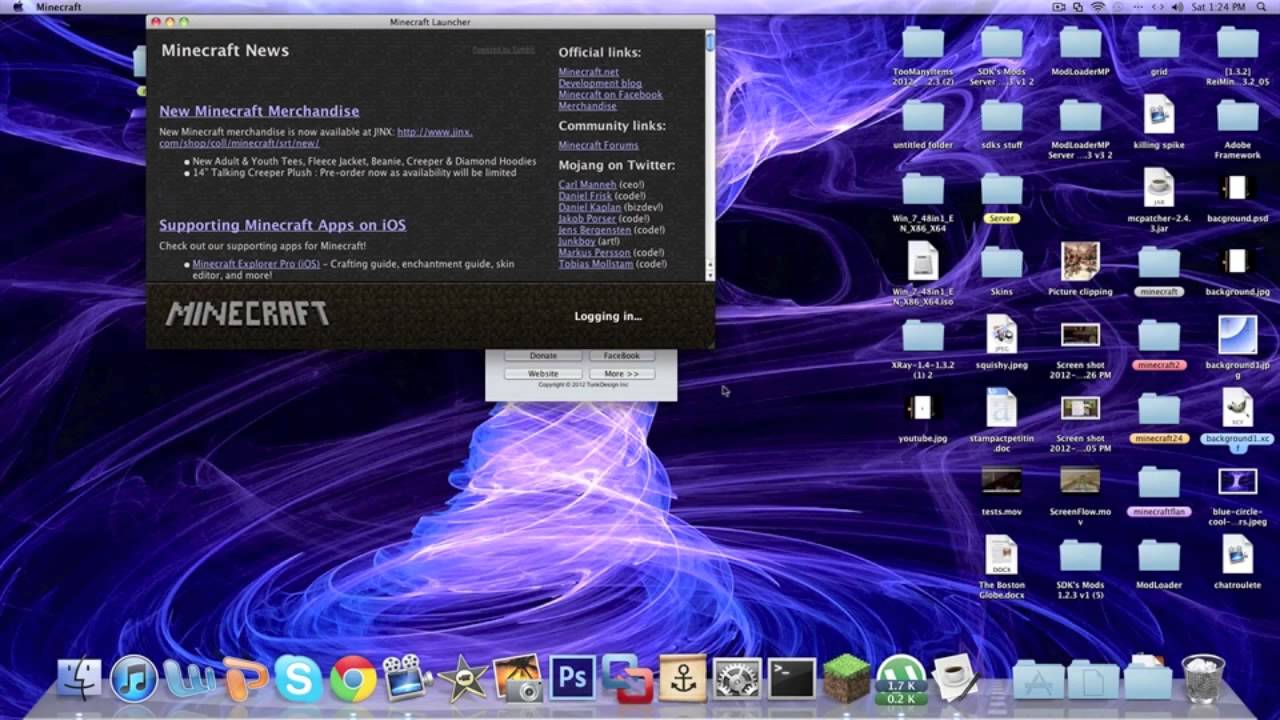Click the scrollbar down arrow in news pane
The image size is (1280, 720).
[x=710, y=275]
